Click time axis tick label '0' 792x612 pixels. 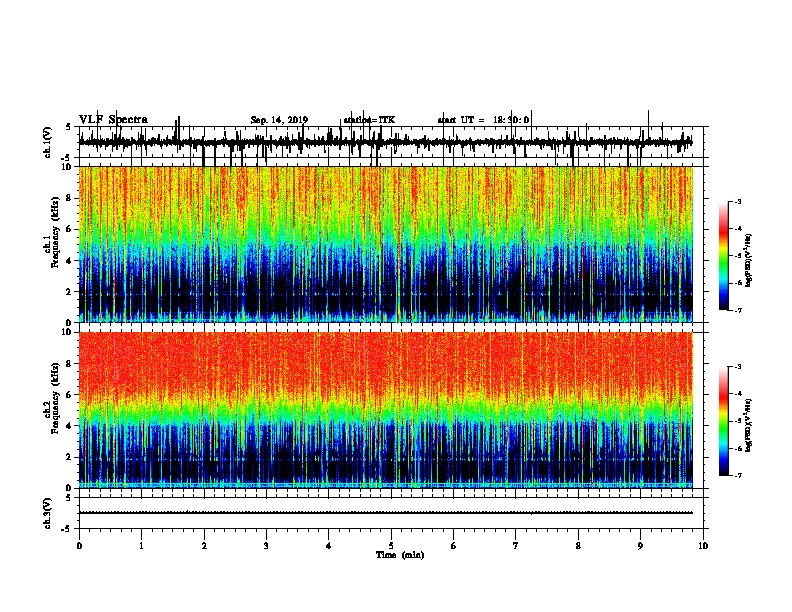tap(79, 546)
